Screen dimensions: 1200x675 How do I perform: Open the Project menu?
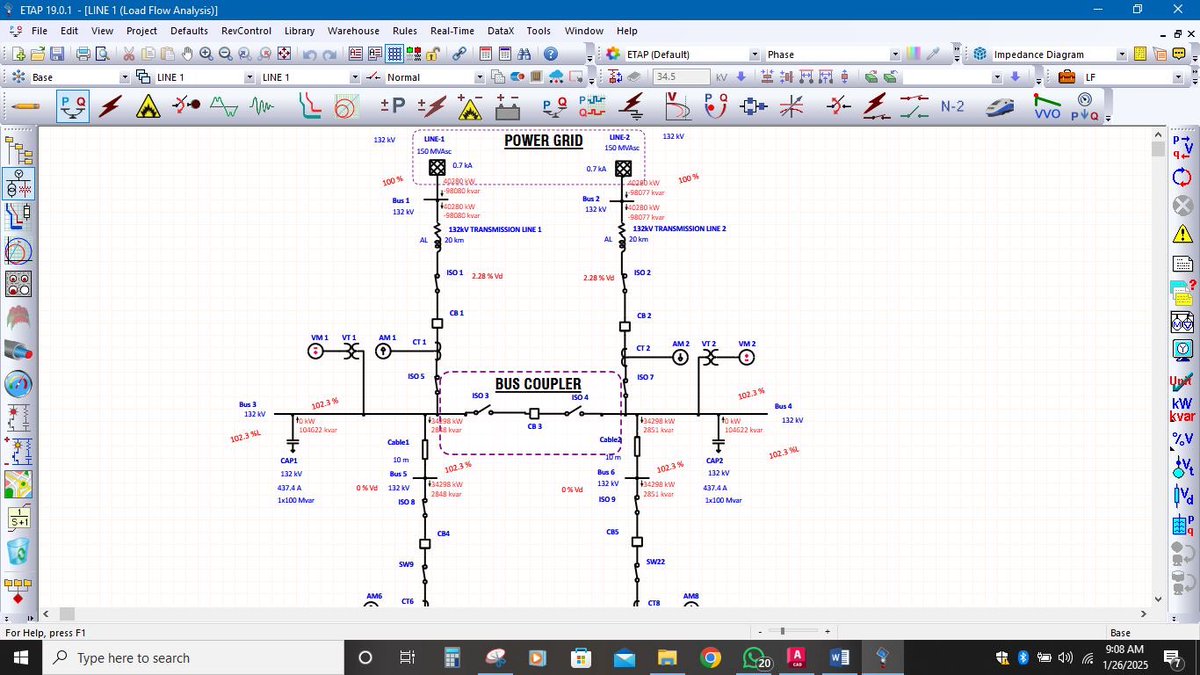[141, 31]
